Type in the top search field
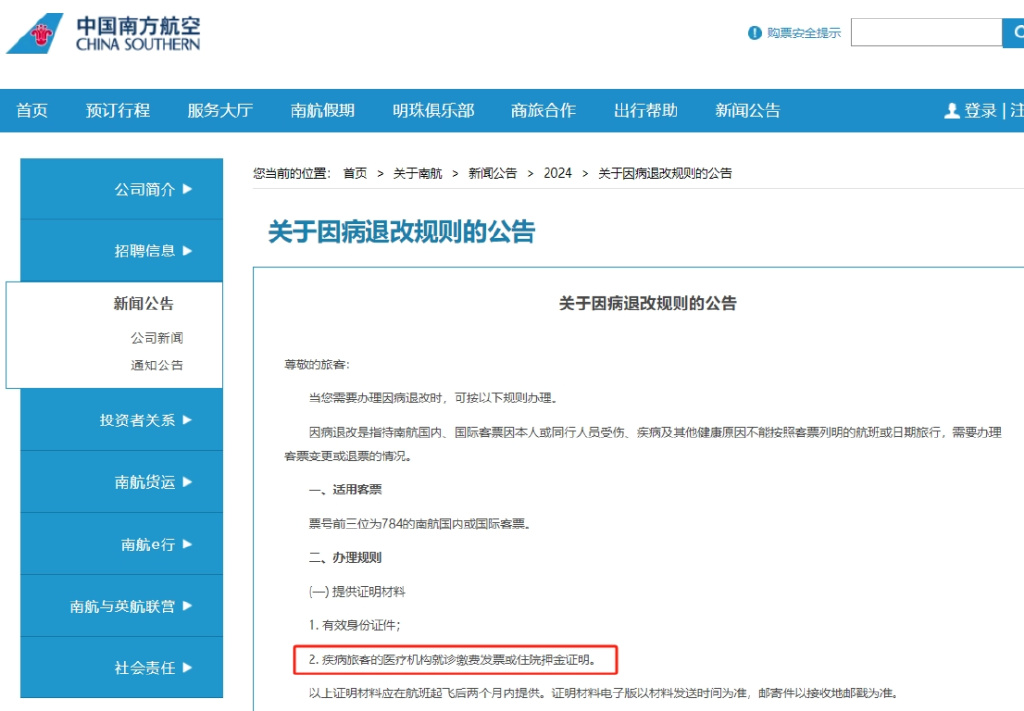 [x=925, y=33]
